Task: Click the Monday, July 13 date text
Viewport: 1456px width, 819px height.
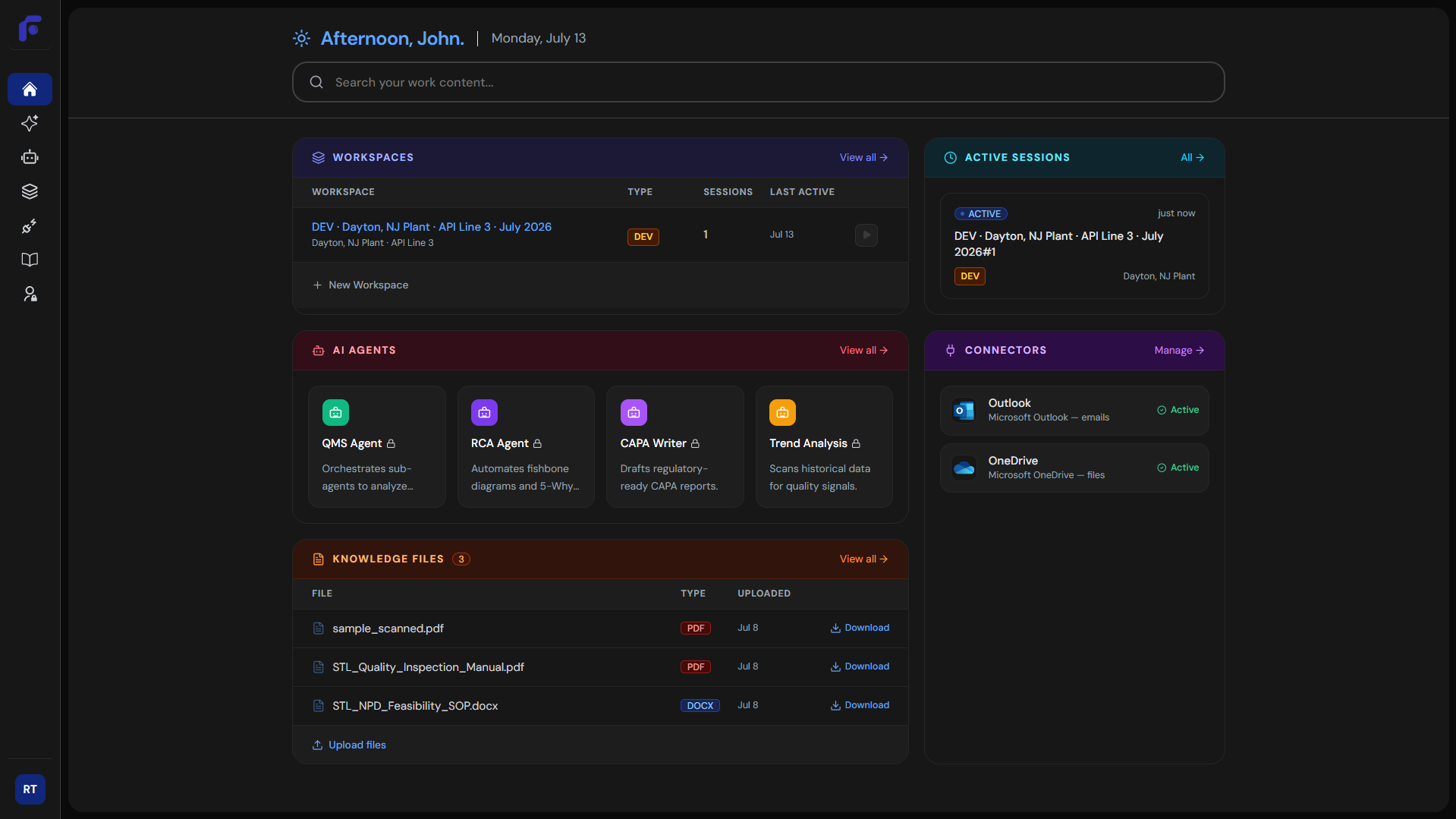Action: point(539,39)
